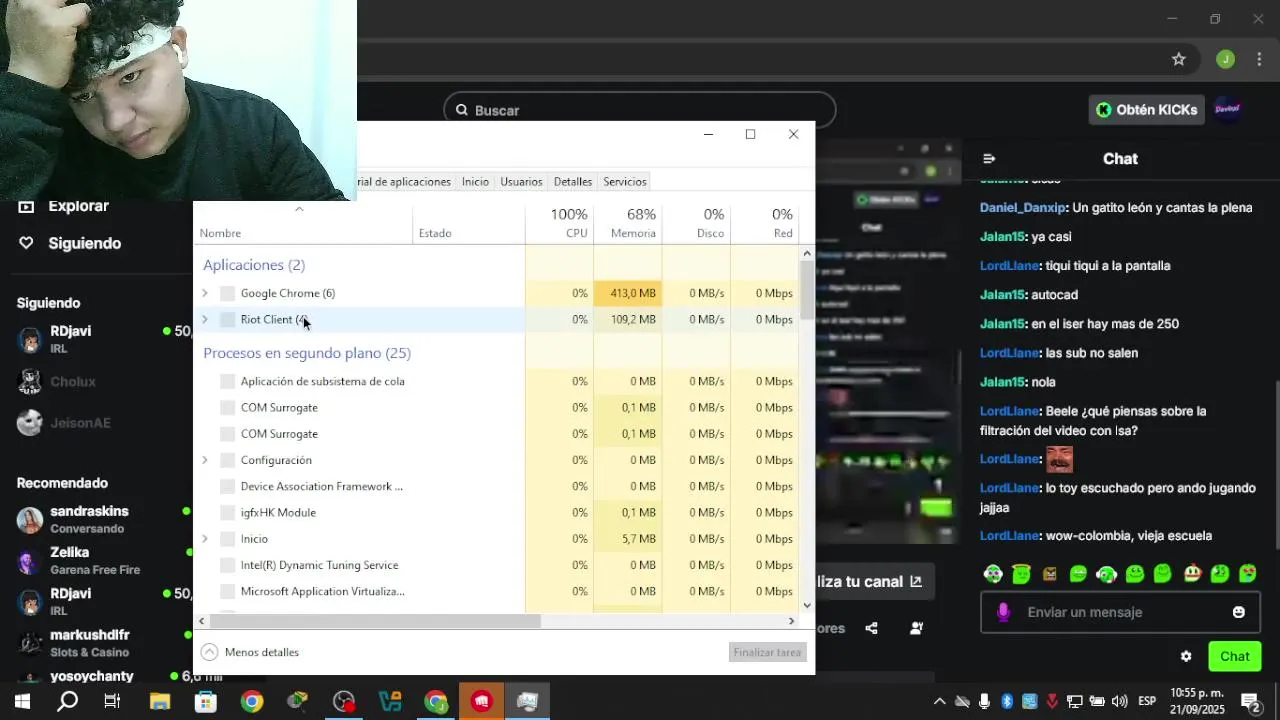
Task: Collapse details with Menos detalles
Action: [x=250, y=652]
